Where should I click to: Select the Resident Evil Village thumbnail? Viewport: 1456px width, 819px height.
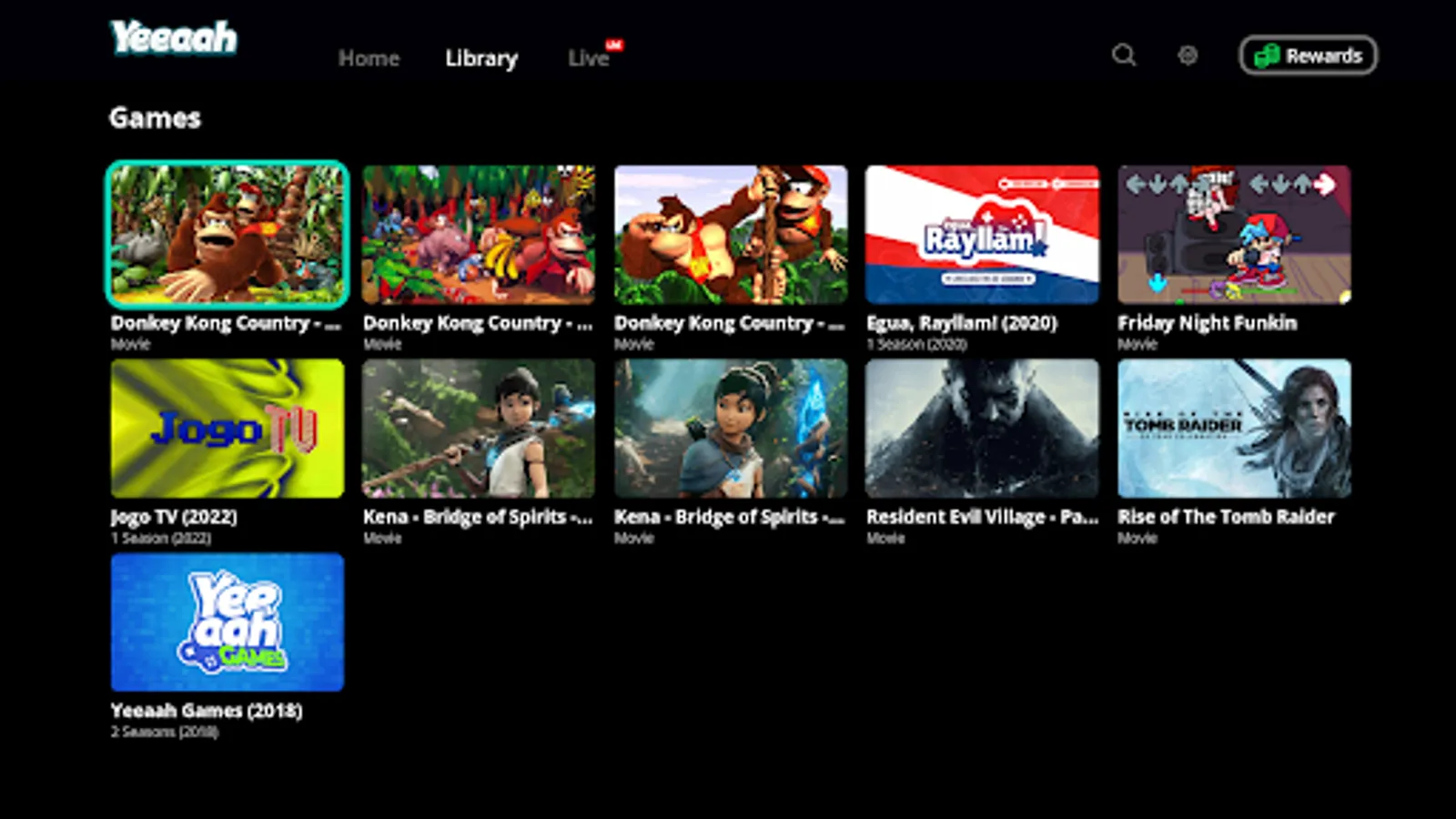[982, 429]
